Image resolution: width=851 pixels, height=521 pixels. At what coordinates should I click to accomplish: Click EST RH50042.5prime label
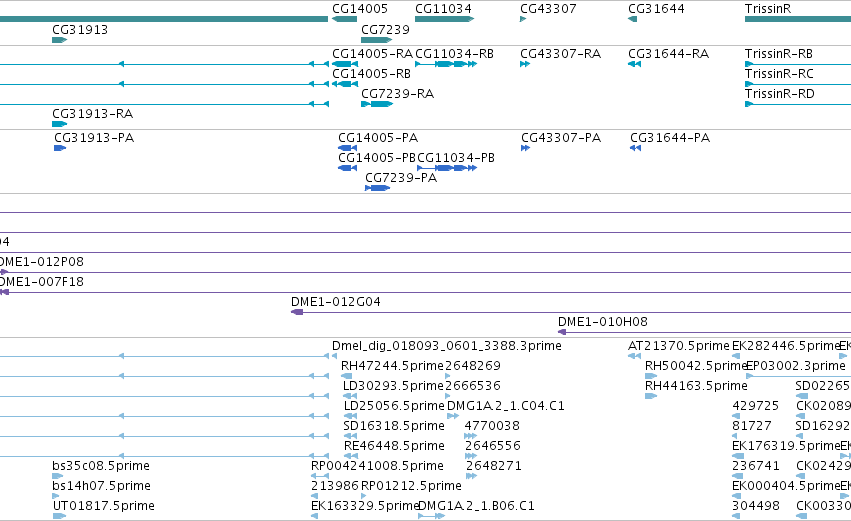click(696, 366)
